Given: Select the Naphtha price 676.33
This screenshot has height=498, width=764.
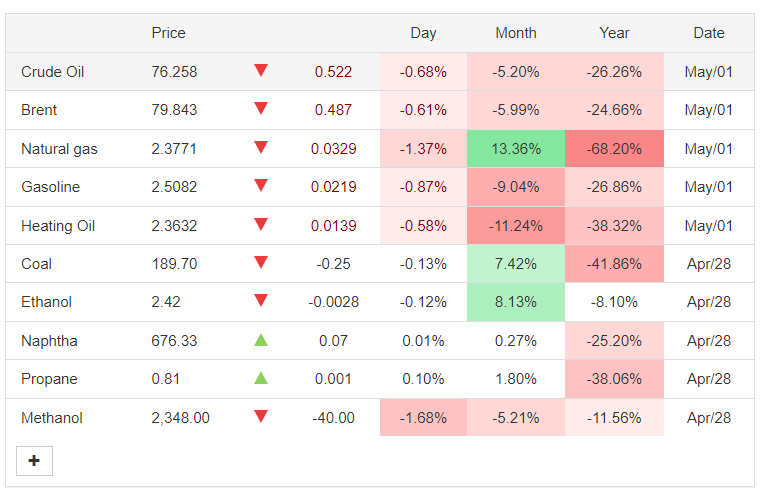Looking at the screenshot, I should [x=174, y=341].
